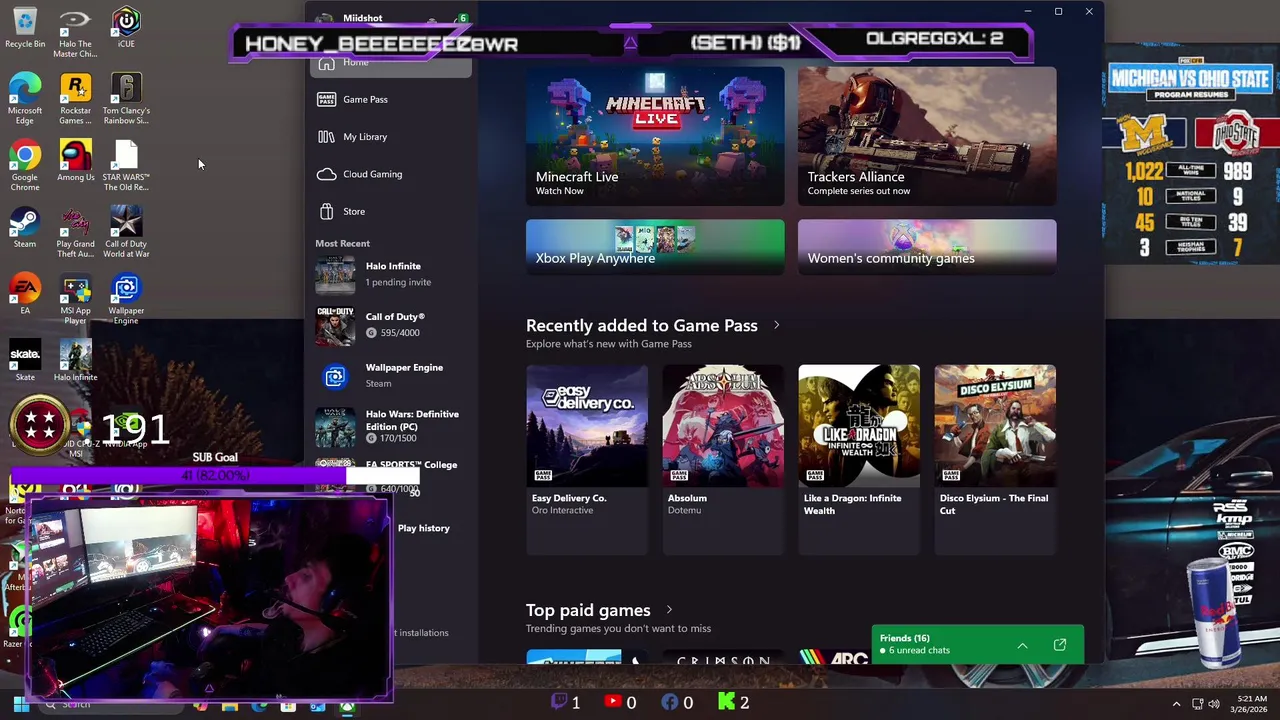1280x720 pixels.
Task: Select Halo Infinite desktop shortcut
Action: click(75, 361)
